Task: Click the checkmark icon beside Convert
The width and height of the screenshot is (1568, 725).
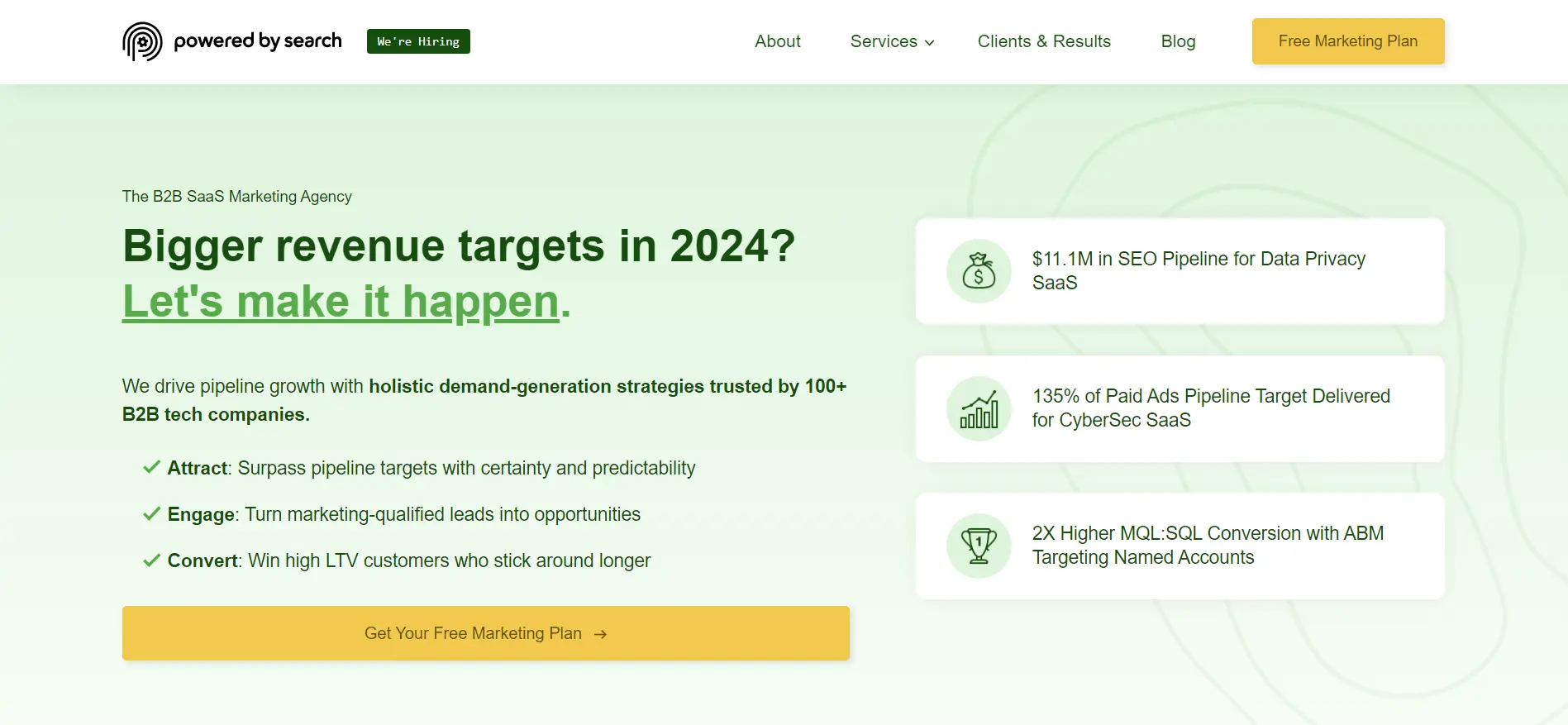Action: 151,560
